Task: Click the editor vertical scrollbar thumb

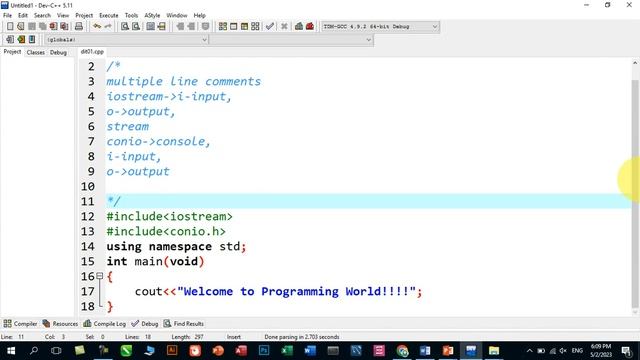Action: [635, 194]
